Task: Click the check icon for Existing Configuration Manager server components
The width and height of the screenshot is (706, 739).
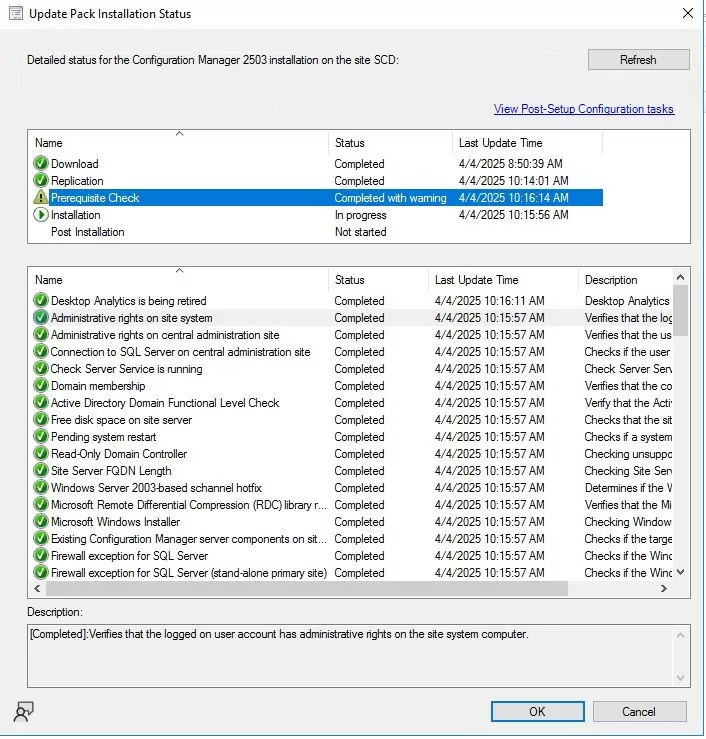Action: tap(41, 538)
